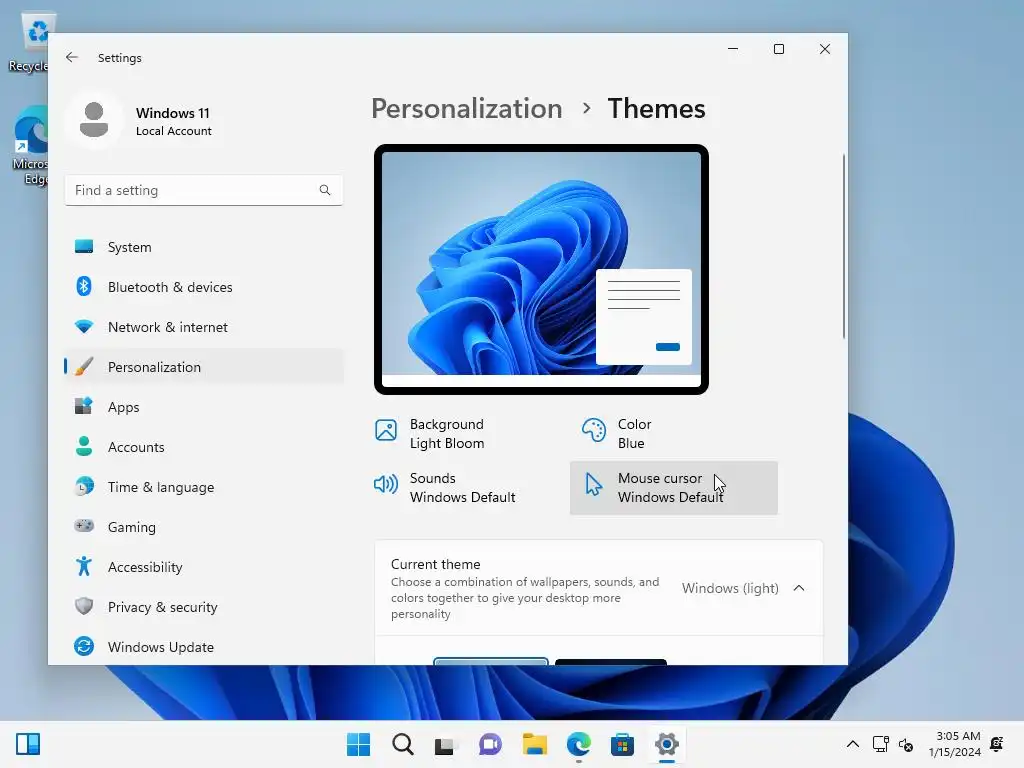Click the search magnifier in Find a setting

pyautogui.click(x=325, y=190)
